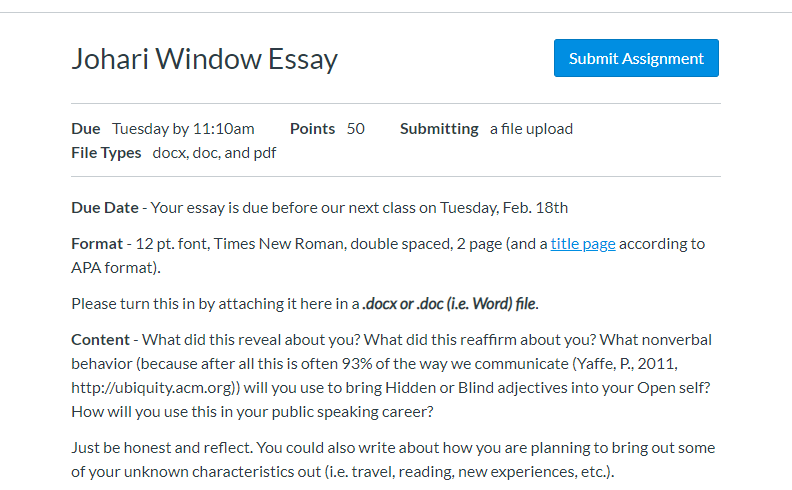Click the bold Due Date label
This screenshot has height=490, width=792.
coord(105,208)
